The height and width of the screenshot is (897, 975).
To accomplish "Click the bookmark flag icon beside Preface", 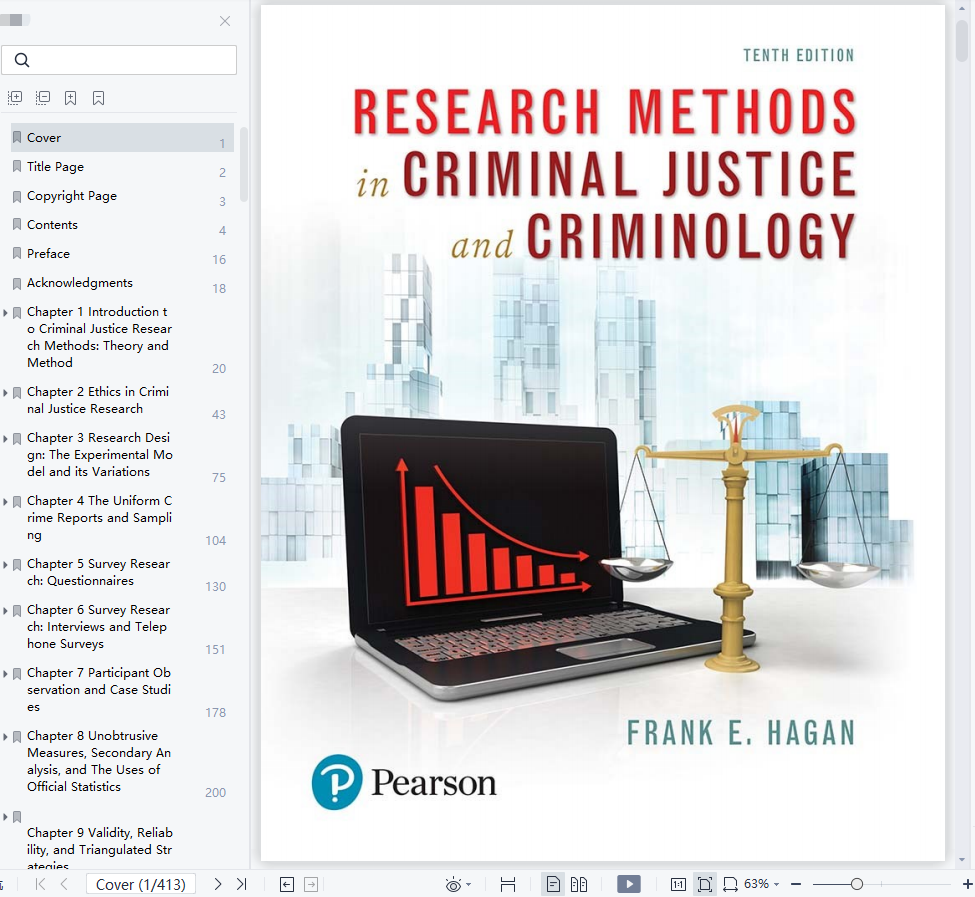I will coord(17,254).
